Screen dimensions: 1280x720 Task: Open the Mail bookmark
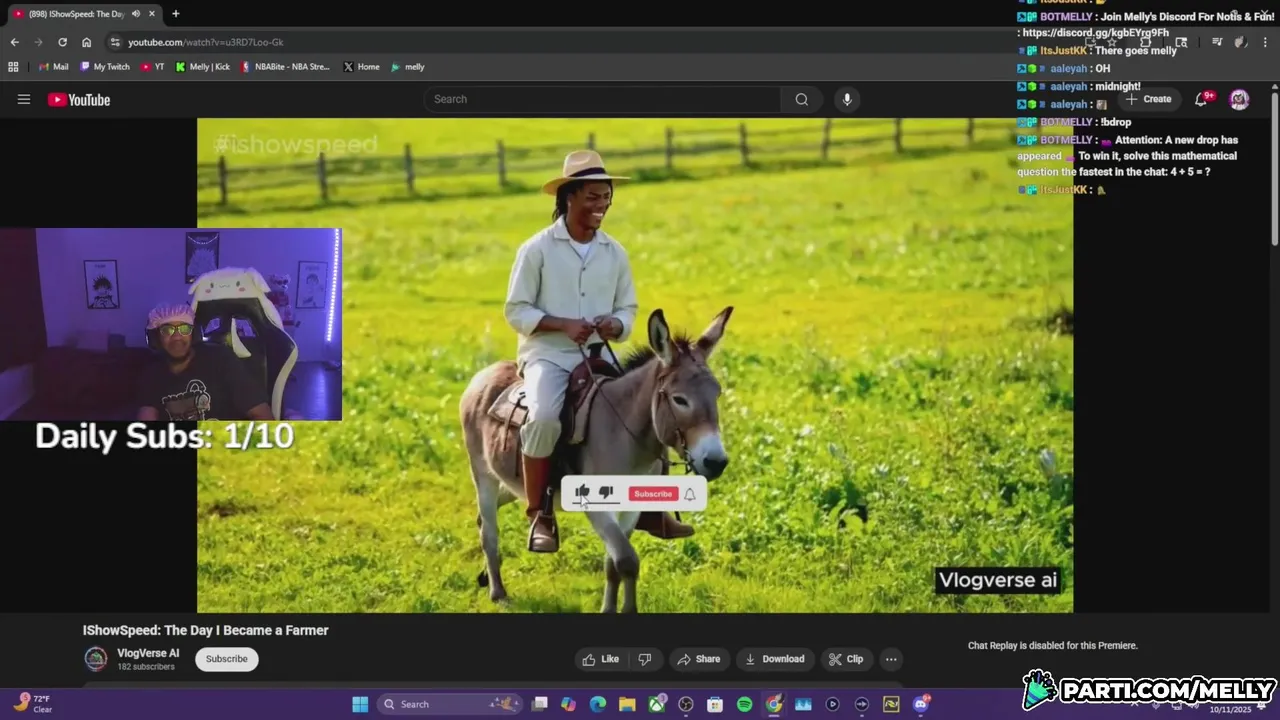(x=54, y=67)
